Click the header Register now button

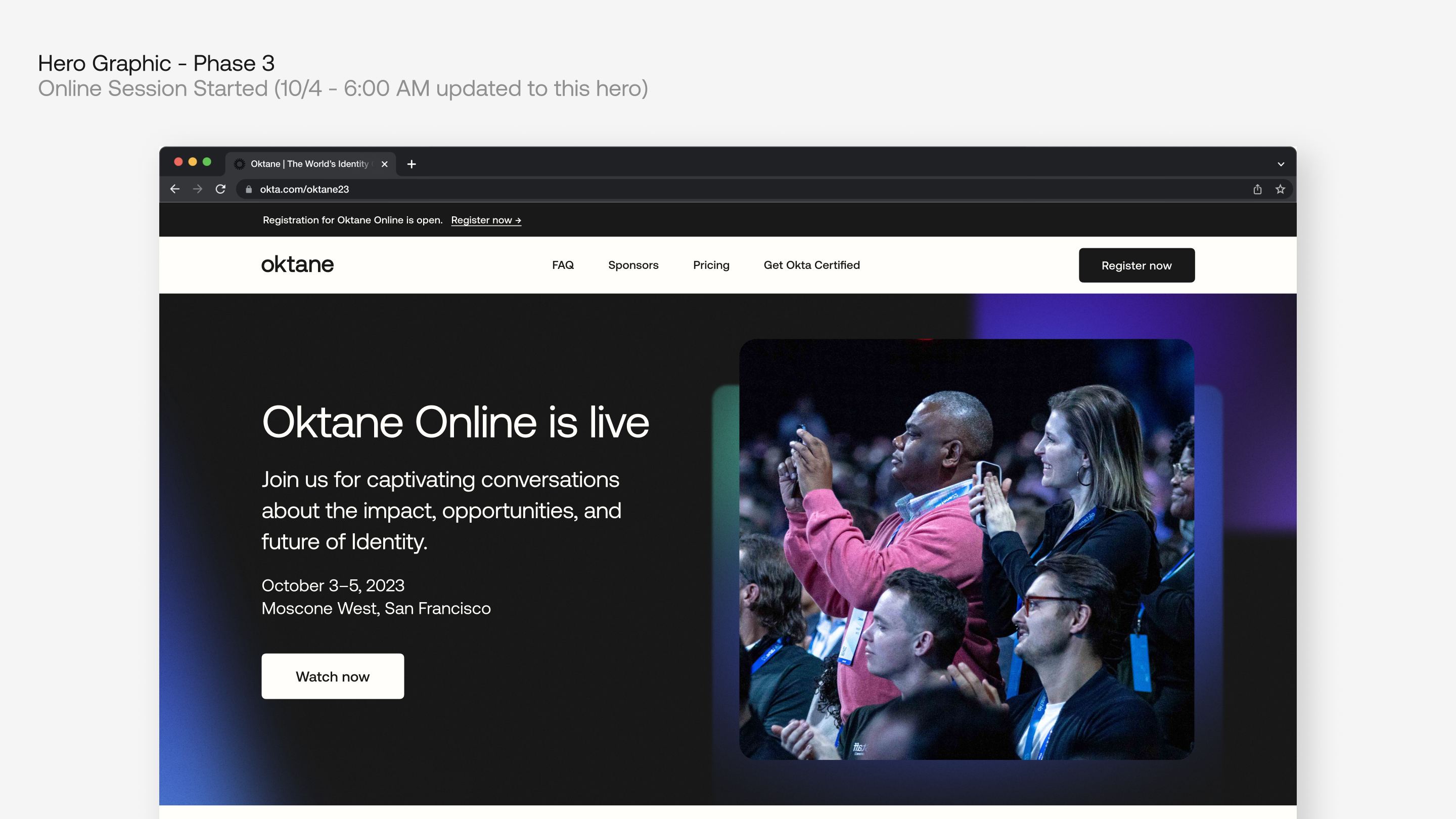click(1136, 265)
